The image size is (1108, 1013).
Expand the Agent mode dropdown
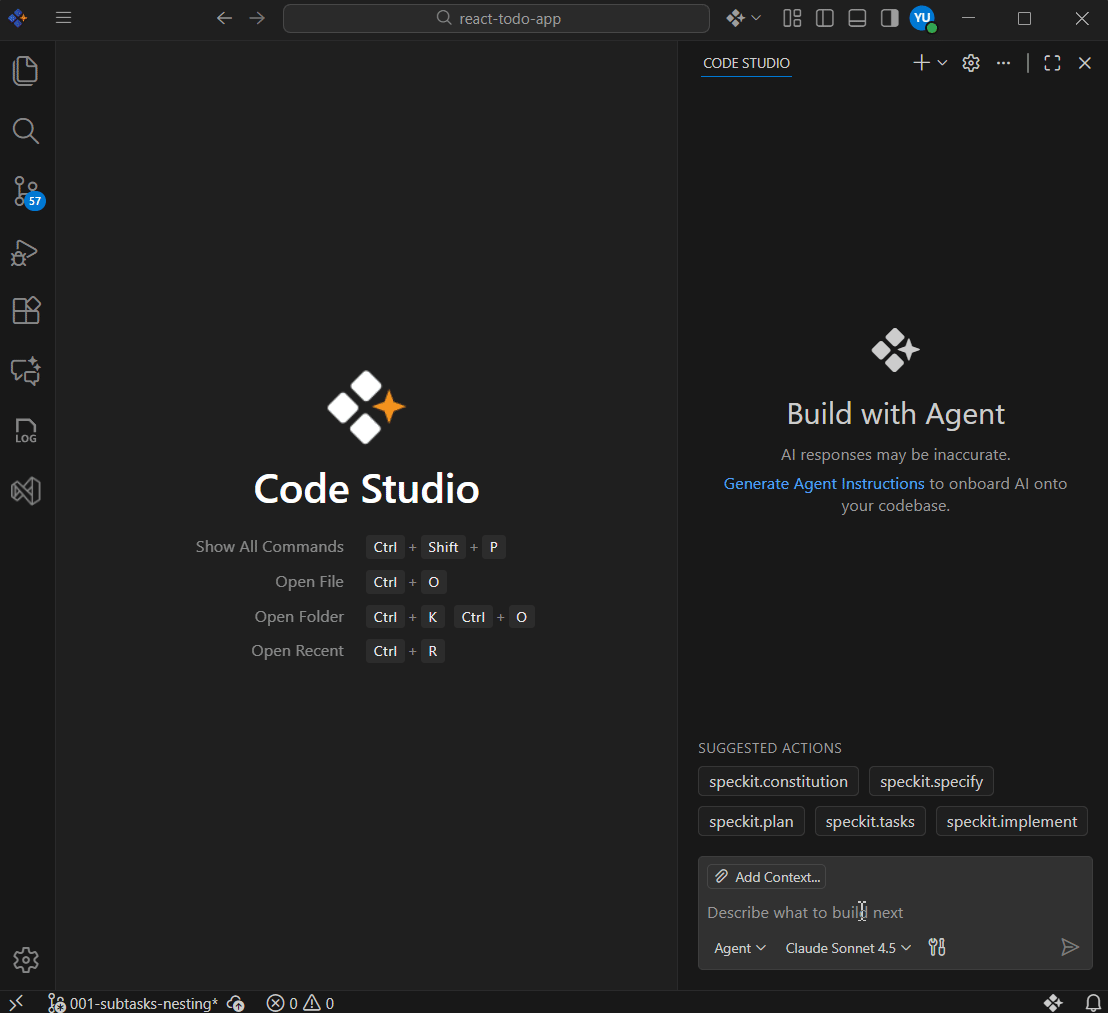click(740, 948)
